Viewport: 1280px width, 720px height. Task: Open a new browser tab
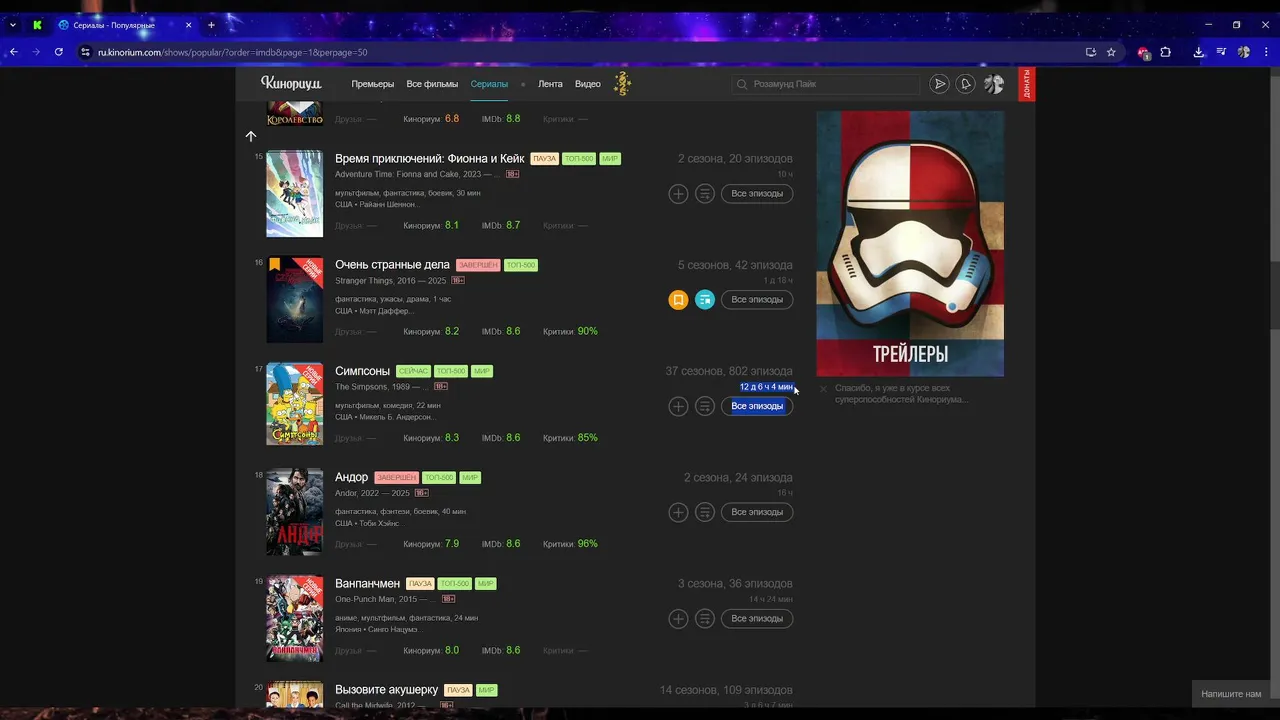[x=211, y=25]
